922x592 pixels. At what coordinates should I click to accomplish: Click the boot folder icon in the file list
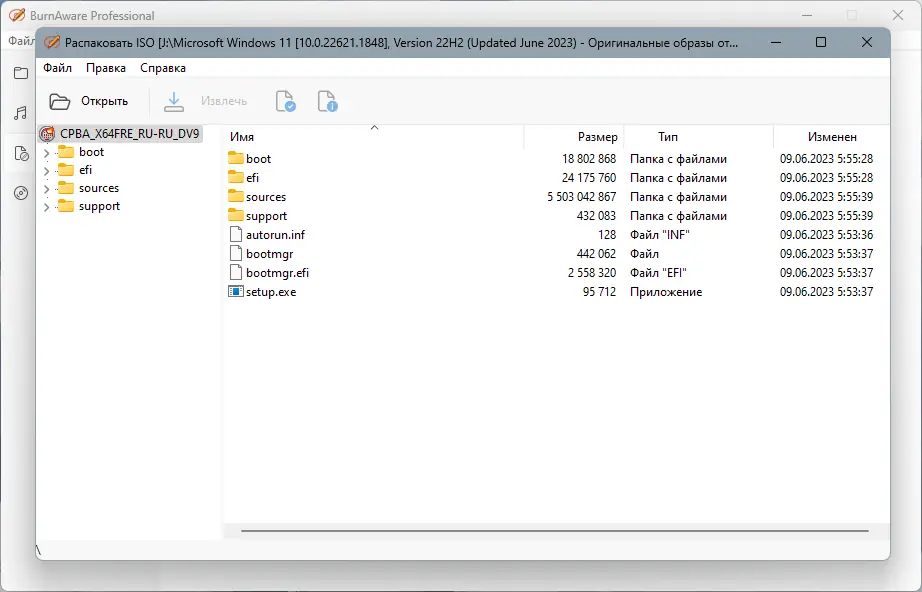[236, 158]
